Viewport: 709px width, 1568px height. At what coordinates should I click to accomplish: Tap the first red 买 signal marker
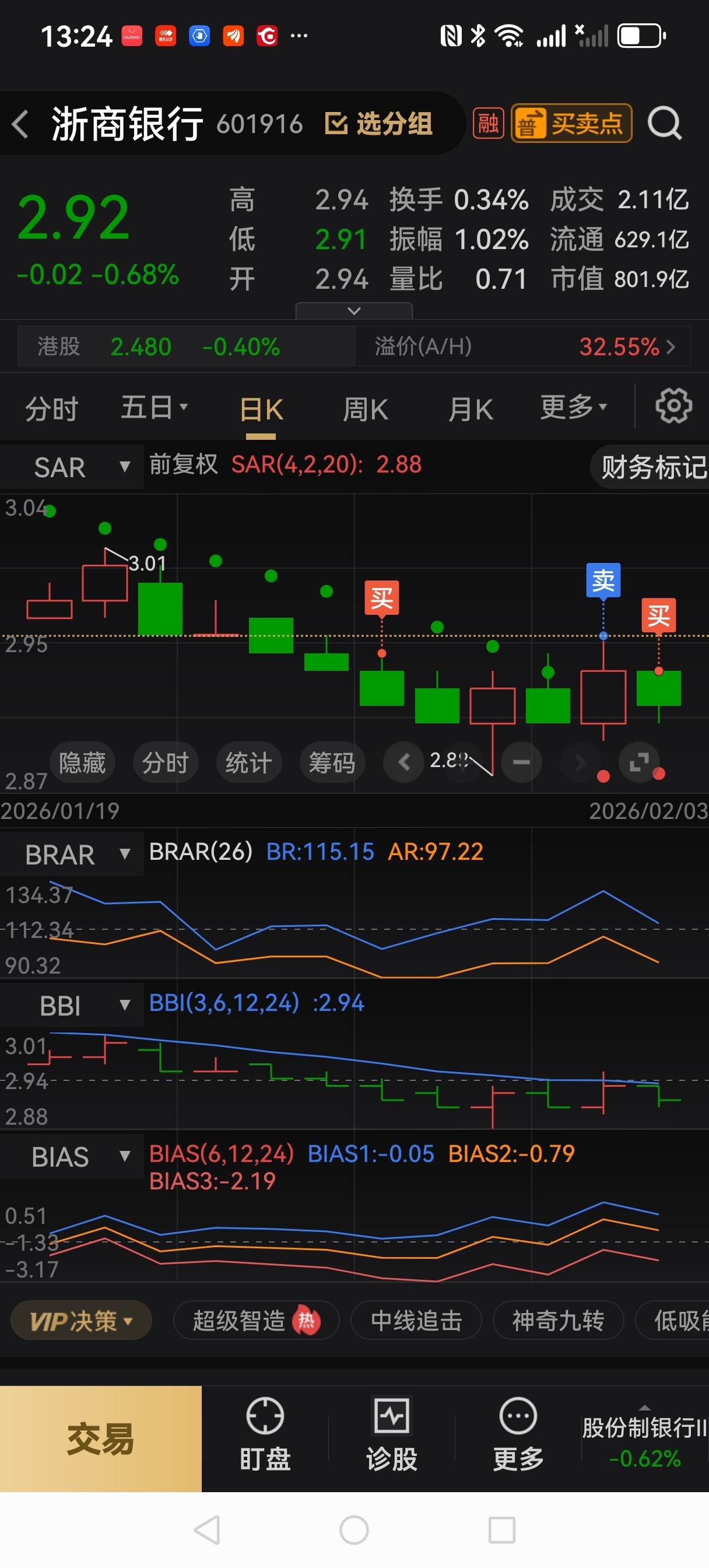click(x=381, y=598)
